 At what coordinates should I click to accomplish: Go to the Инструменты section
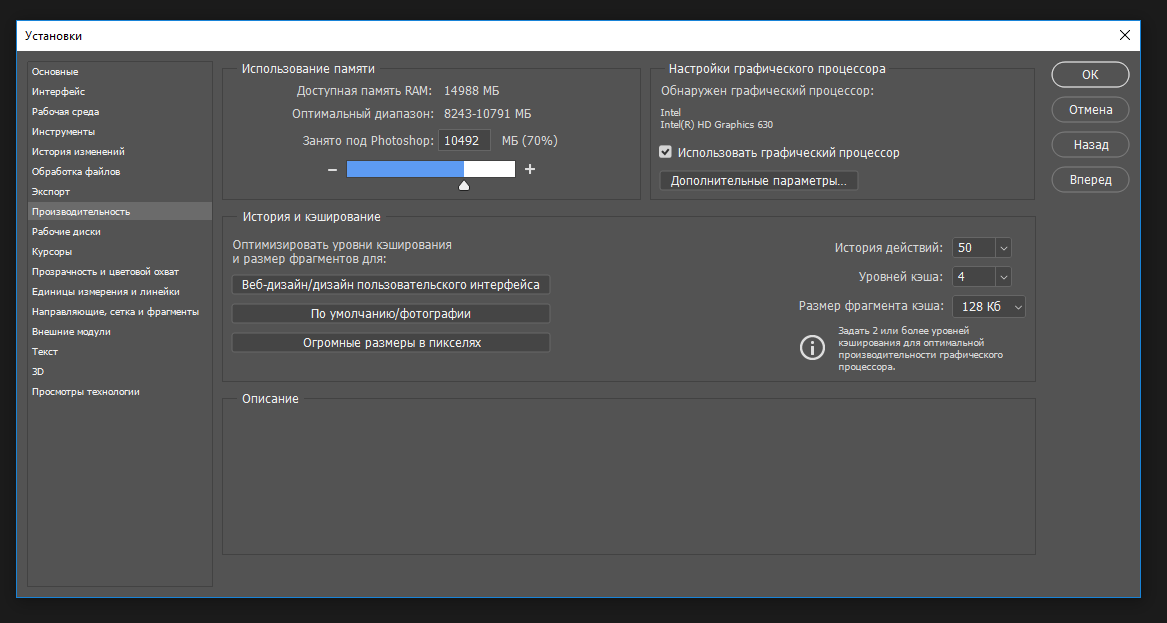click(x=120, y=132)
